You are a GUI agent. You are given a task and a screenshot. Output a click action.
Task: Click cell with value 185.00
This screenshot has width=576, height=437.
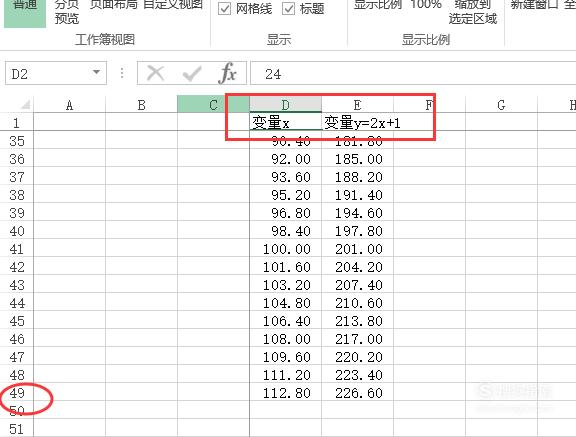[x=357, y=159]
